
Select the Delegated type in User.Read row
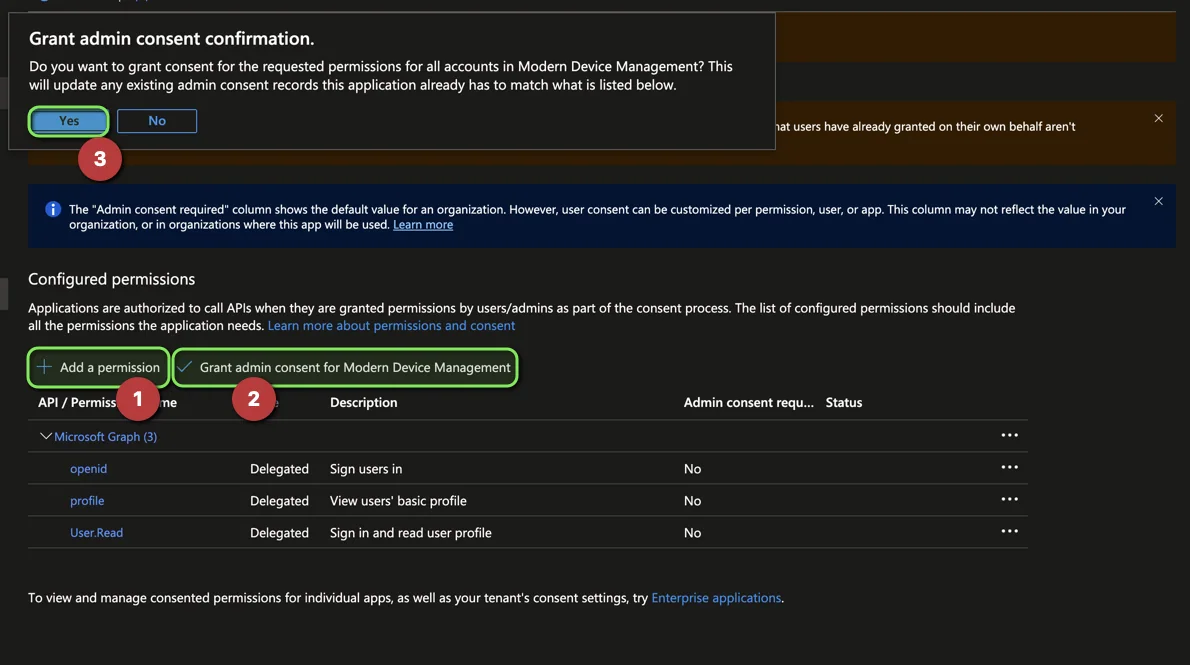click(279, 533)
